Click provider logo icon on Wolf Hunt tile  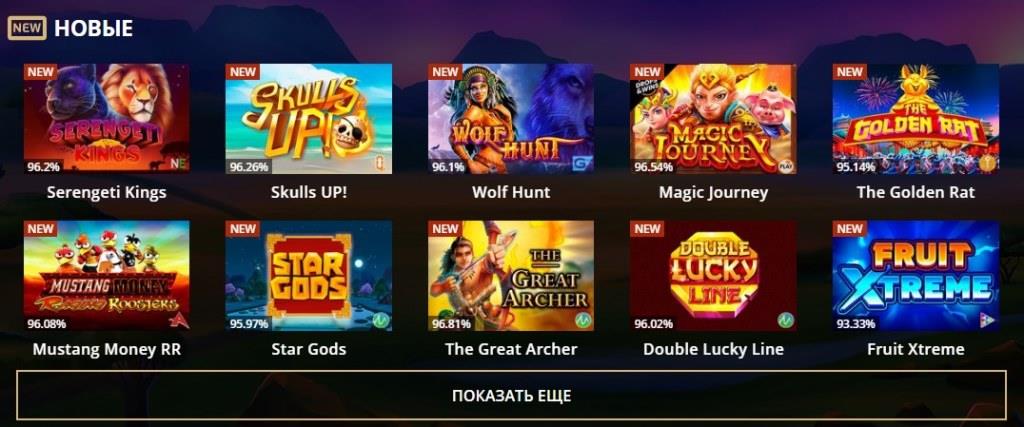tap(582, 163)
